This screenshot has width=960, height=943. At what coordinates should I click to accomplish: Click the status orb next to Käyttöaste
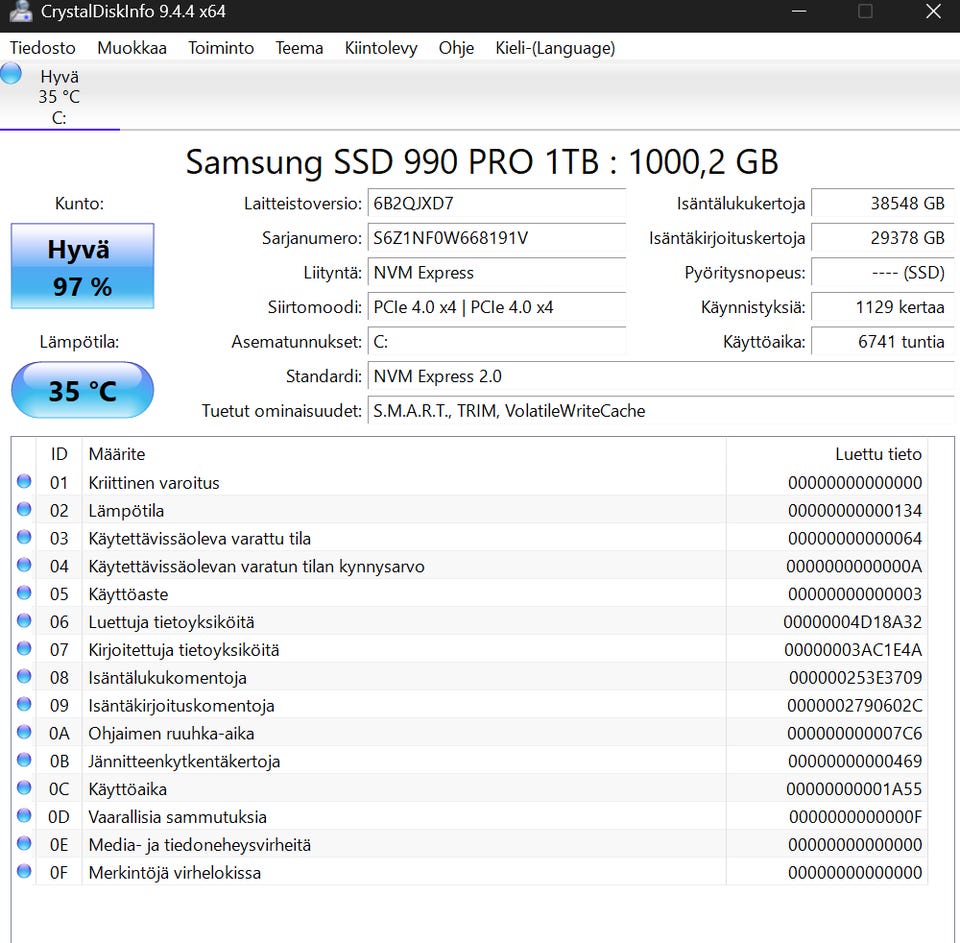pyautogui.click(x=24, y=594)
